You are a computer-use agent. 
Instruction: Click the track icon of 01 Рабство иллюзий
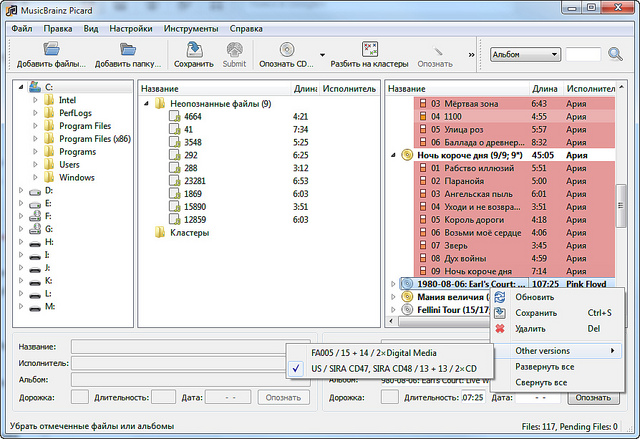(x=423, y=168)
